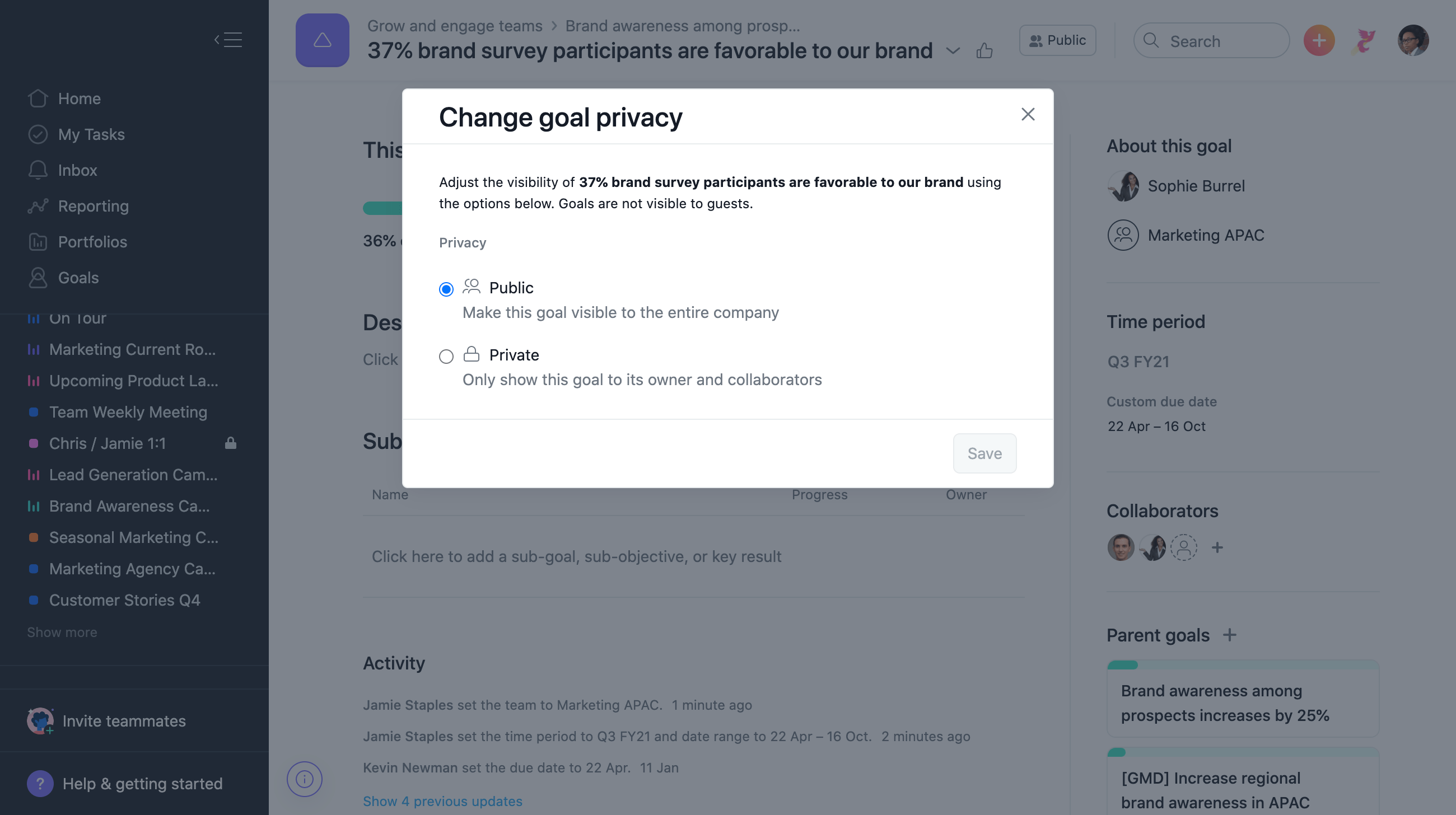Viewport: 1456px width, 815px height.
Task: Click the create new item plus icon
Action: point(1318,40)
